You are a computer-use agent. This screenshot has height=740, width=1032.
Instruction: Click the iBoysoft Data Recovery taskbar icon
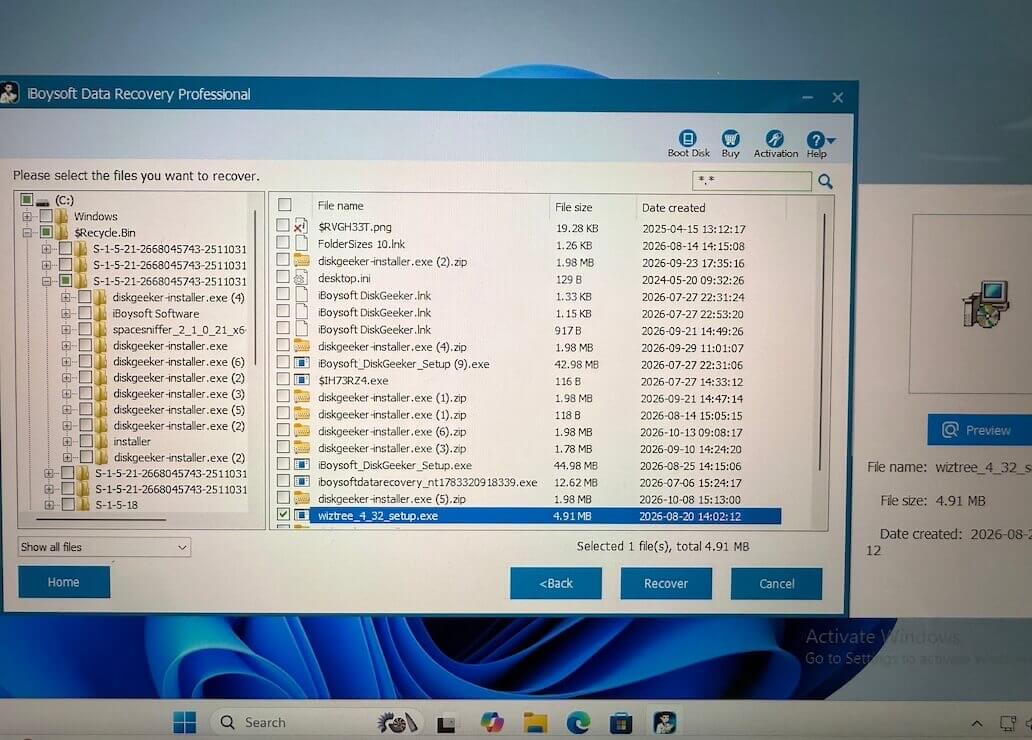(x=664, y=722)
